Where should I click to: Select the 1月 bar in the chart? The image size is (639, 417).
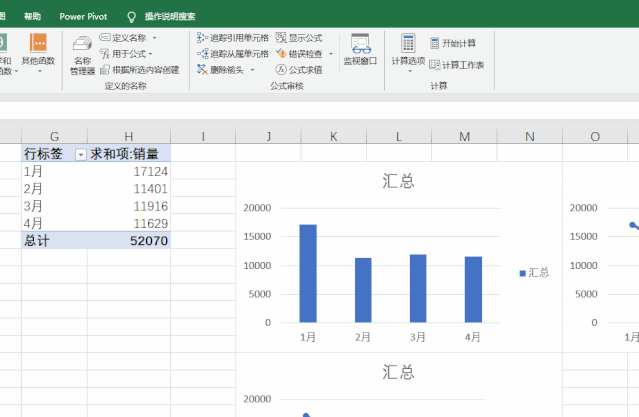point(308,273)
